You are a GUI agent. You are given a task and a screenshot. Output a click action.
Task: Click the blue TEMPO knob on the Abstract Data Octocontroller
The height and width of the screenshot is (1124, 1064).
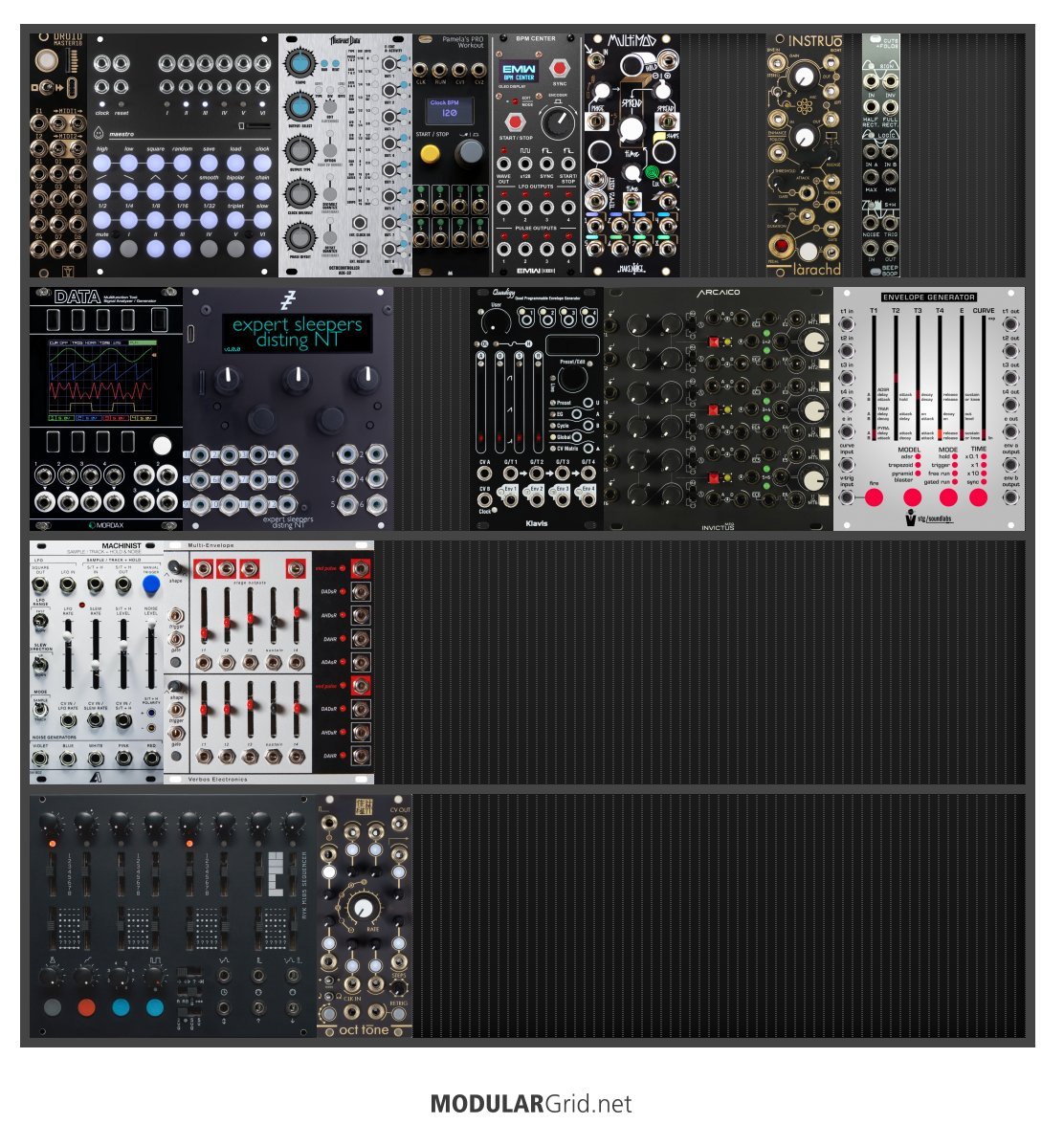click(299, 63)
